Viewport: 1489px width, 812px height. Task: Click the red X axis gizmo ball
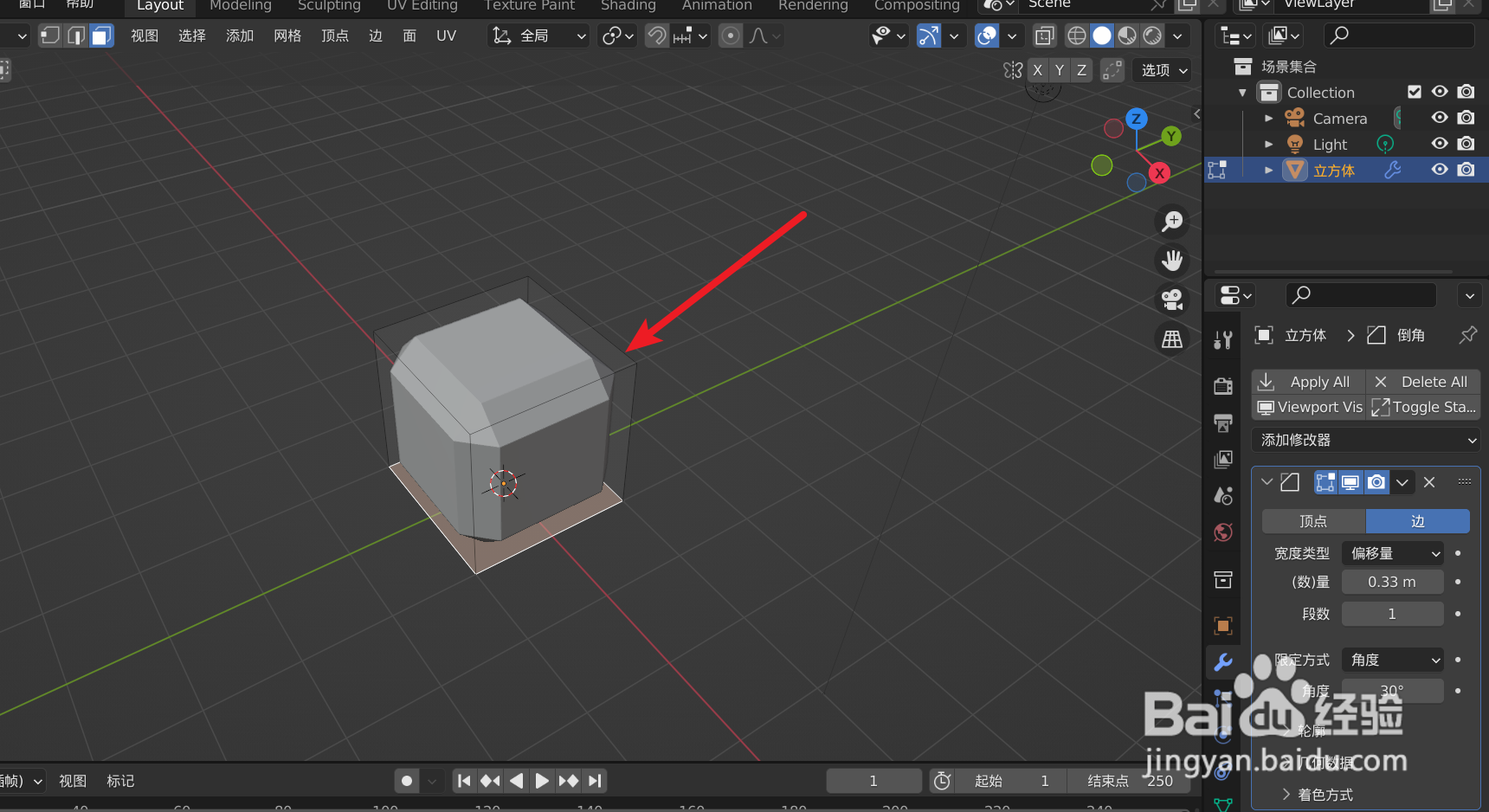click(x=1159, y=173)
